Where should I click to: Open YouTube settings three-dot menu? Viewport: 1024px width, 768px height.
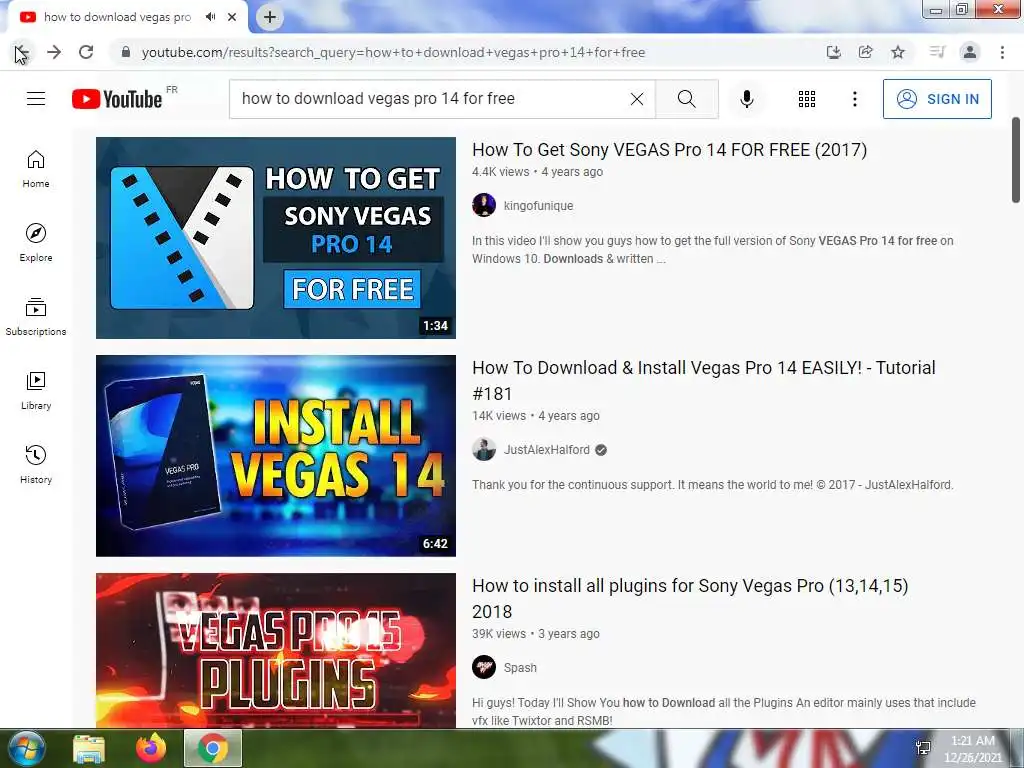click(x=855, y=99)
